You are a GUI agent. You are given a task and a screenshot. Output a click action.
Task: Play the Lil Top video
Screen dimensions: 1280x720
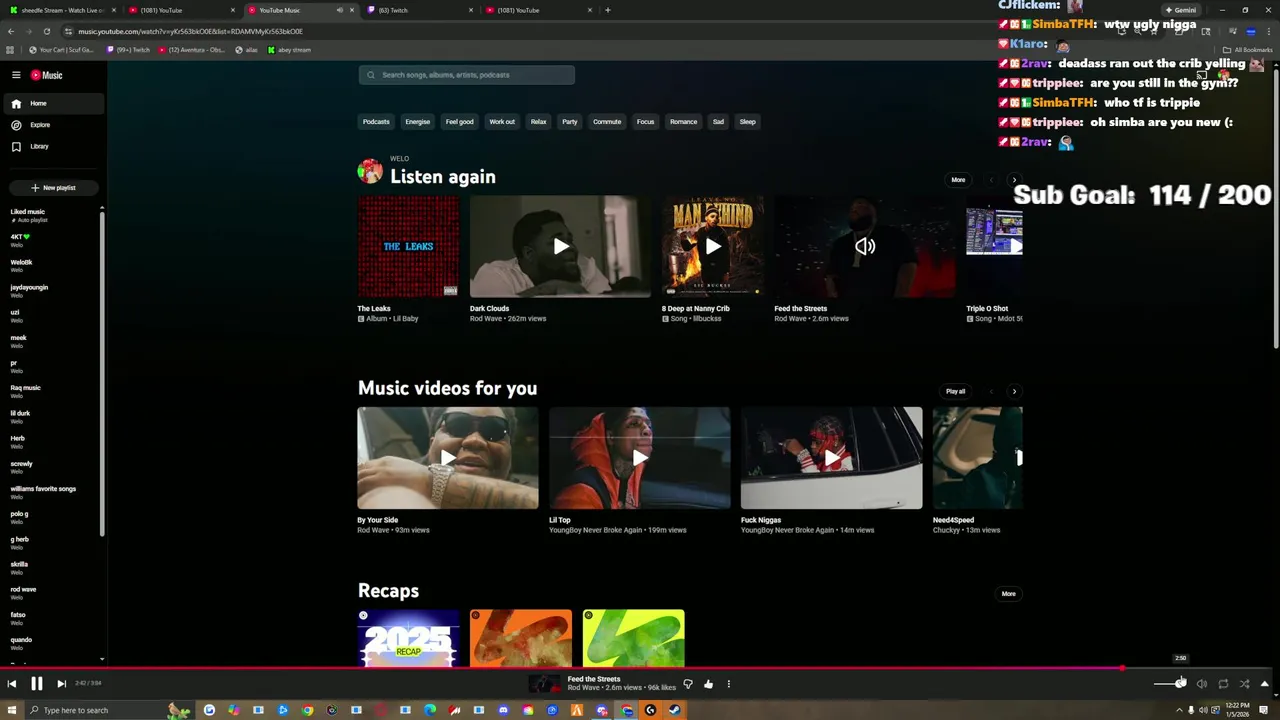click(640, 458)
